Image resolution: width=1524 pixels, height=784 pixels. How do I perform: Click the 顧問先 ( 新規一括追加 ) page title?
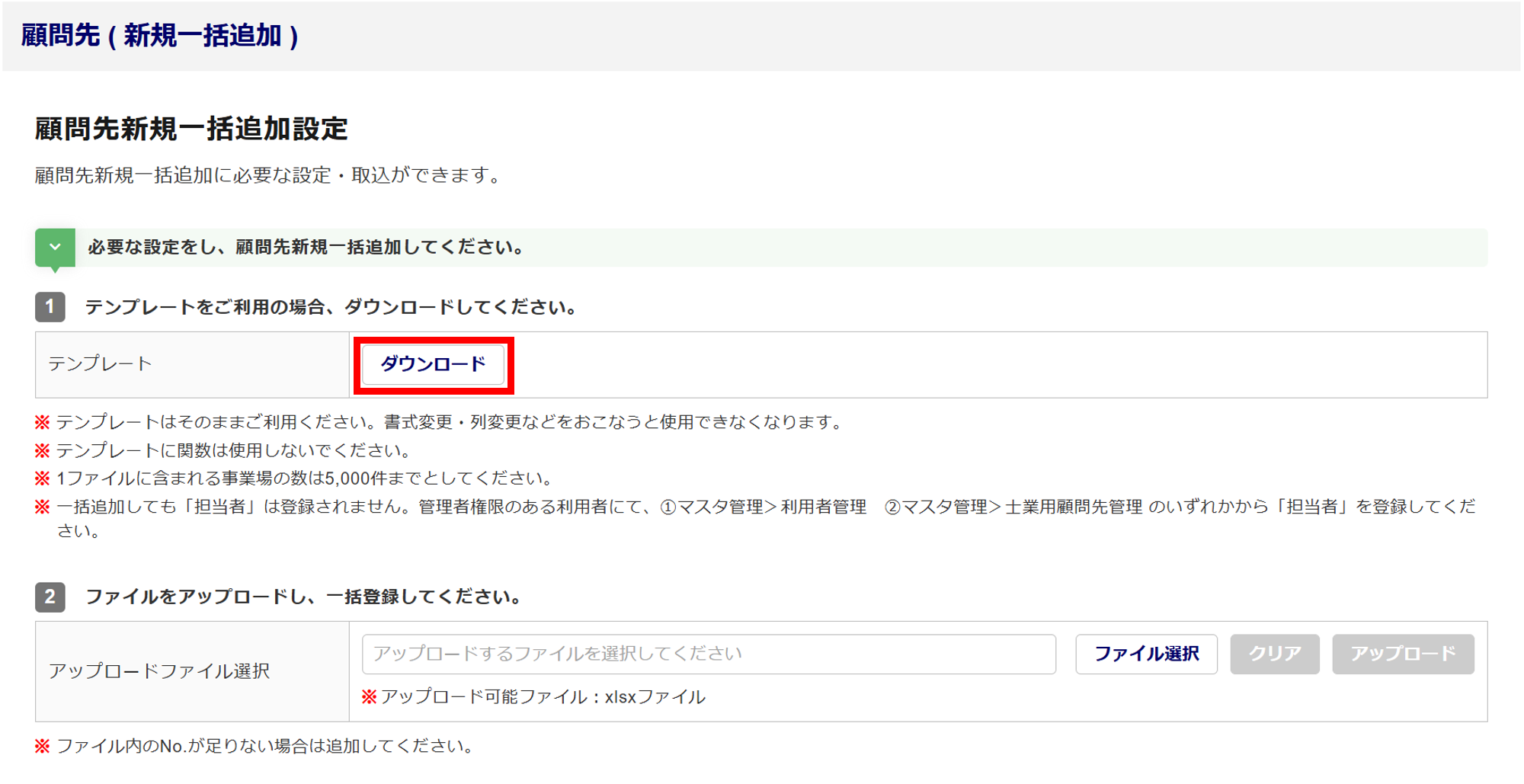pyautogui.click(x=159, y=35)
